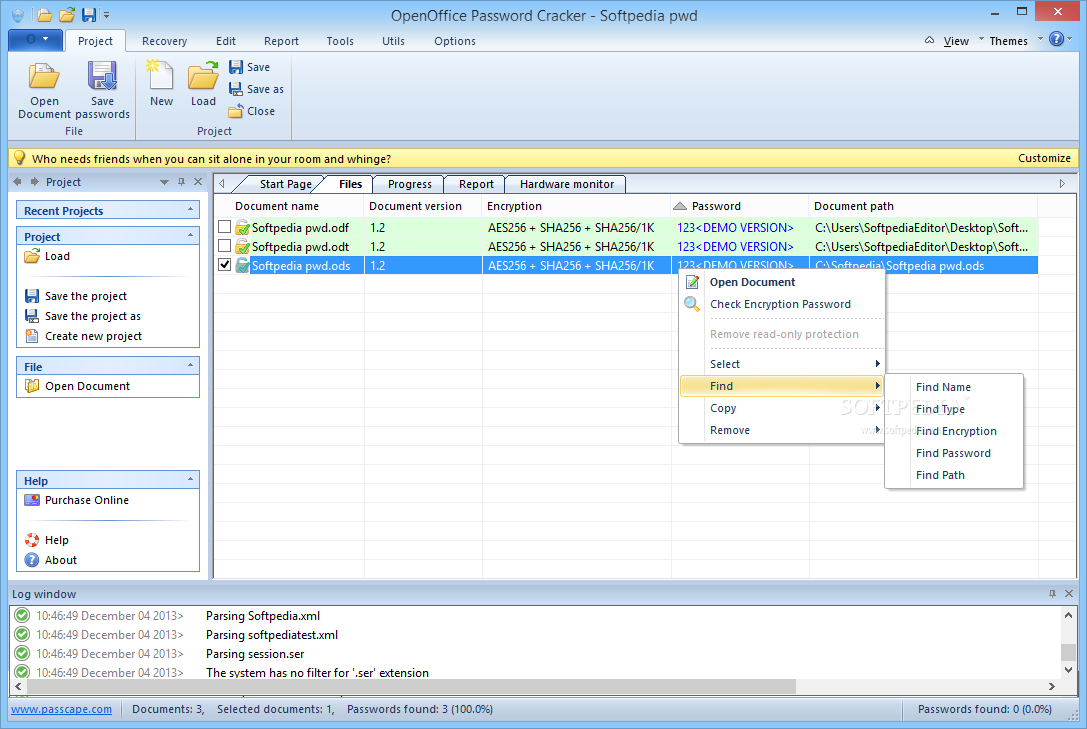
Task: Choose Find Name from submenu
Action: point(943,387)
